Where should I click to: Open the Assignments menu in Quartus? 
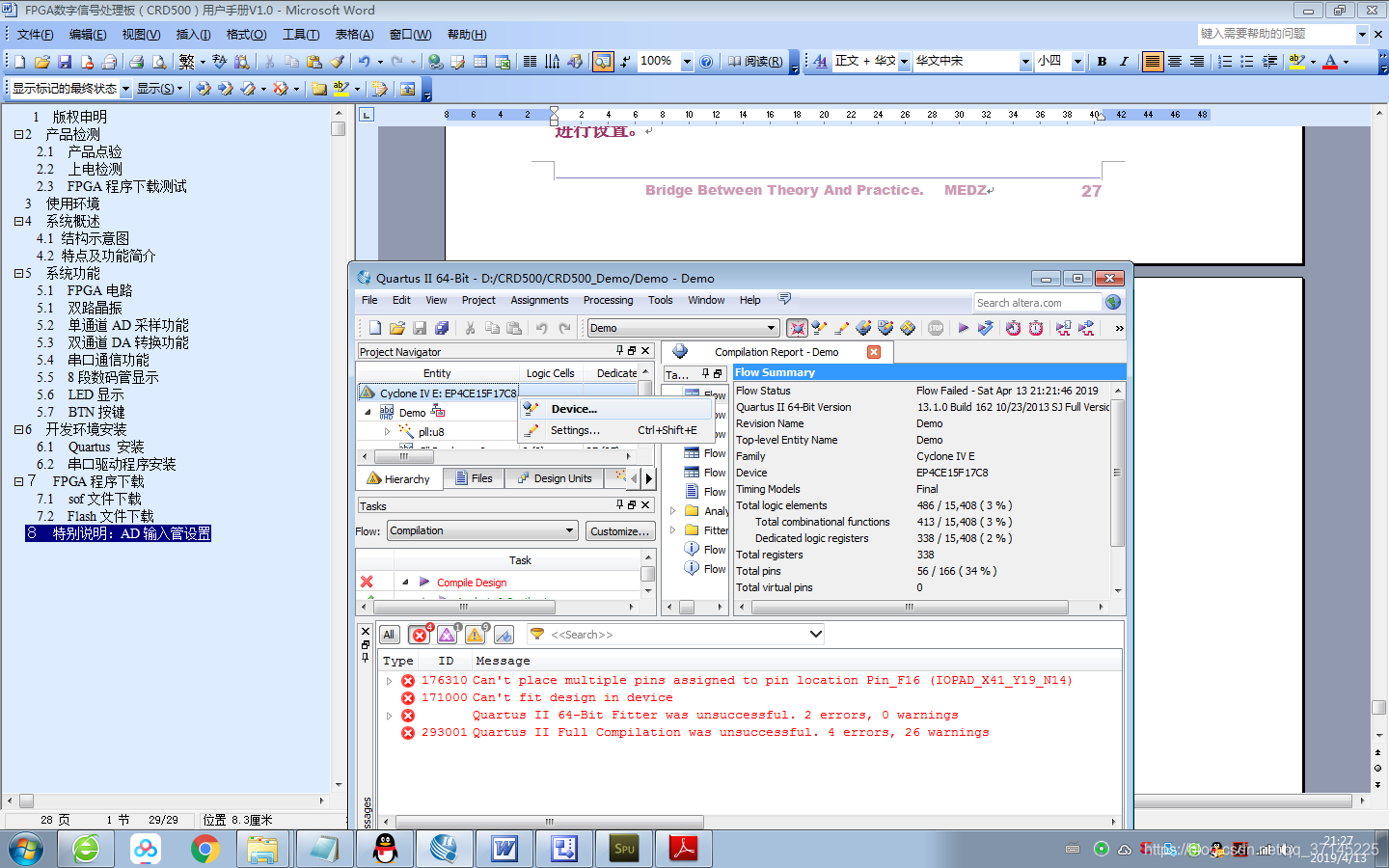pos(539,300)
